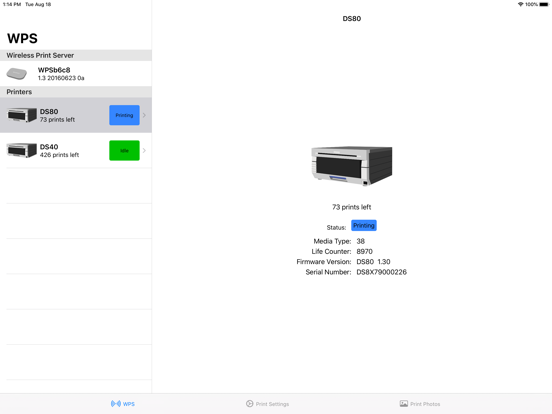Click the WPS tab broadcast icon
The width and height of the screenshot is (552, 414).
click(x=116, y=403)
